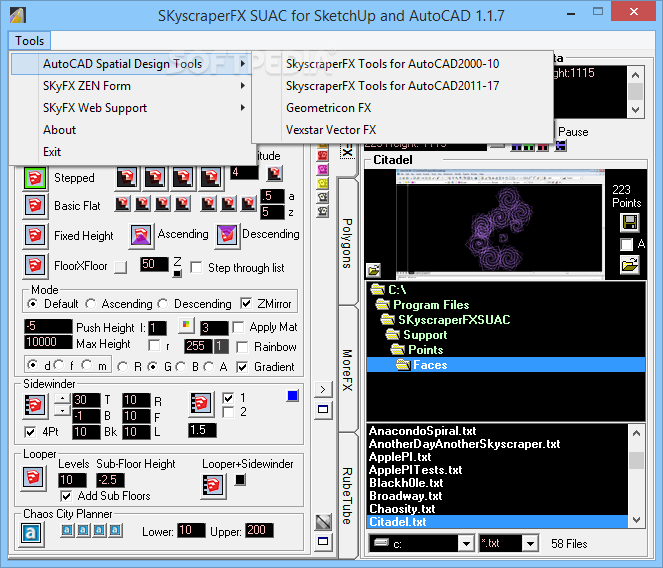This screenshot has height=568, width=663.
Task: Click the Citadel preview thumbnail
Action: (499, 224)
